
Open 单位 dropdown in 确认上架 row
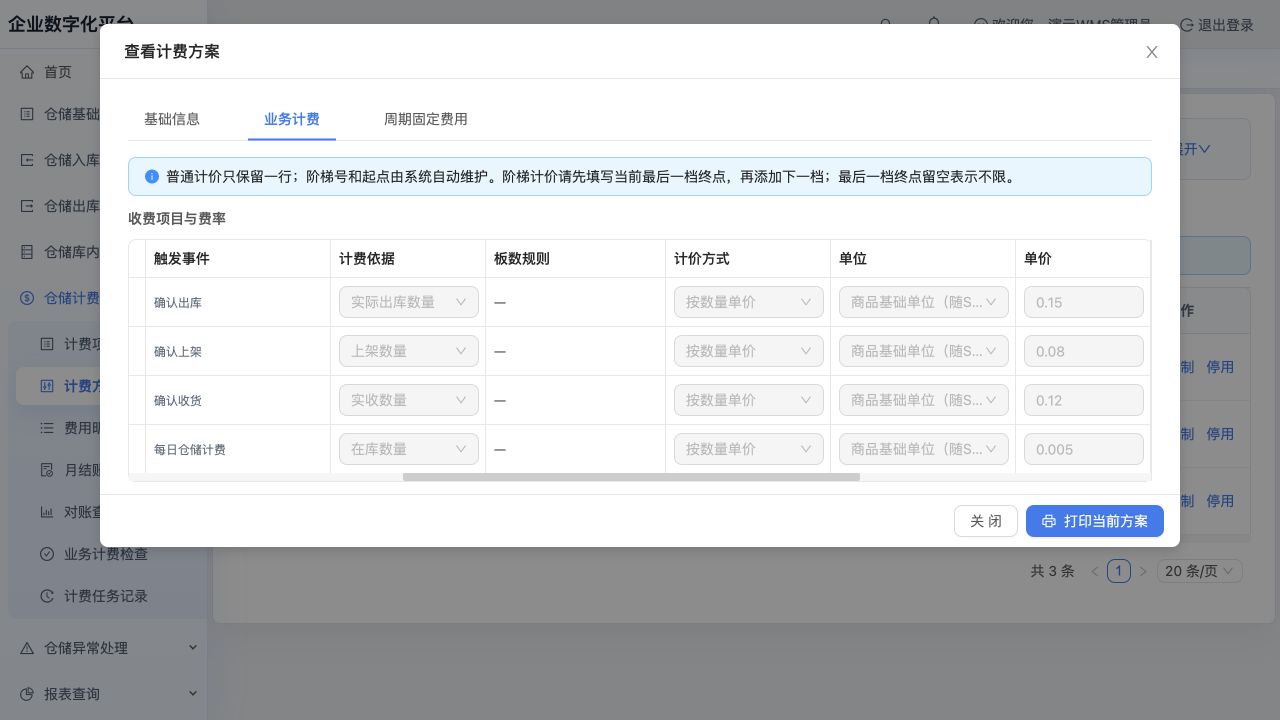[x=924, y=351]
